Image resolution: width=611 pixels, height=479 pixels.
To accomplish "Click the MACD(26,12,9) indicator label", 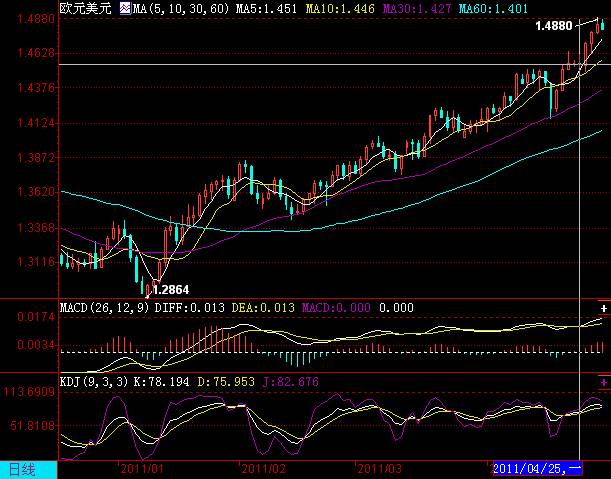I will pos(104,308).
